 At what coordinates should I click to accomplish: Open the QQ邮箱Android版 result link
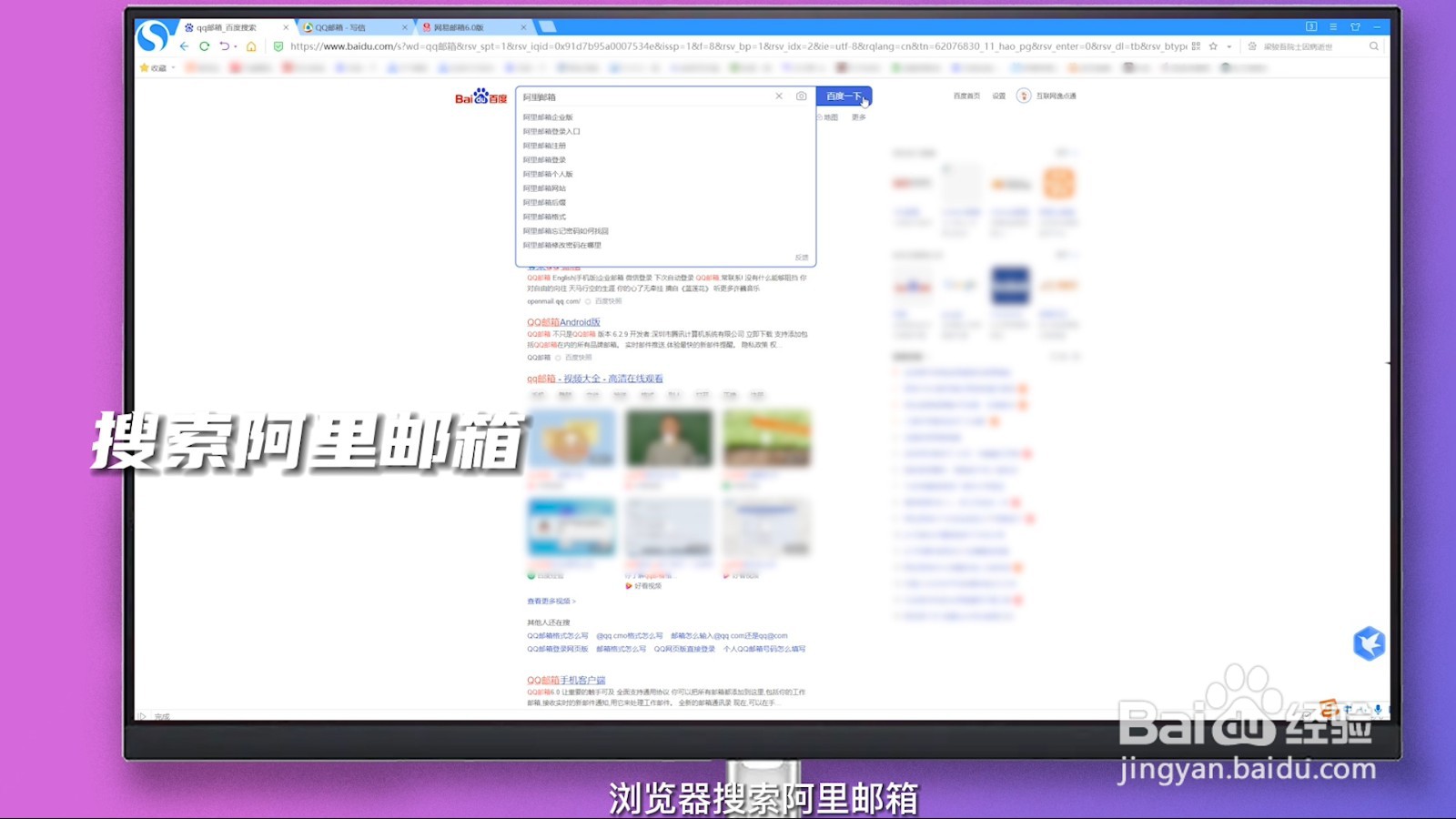(563, 322)
